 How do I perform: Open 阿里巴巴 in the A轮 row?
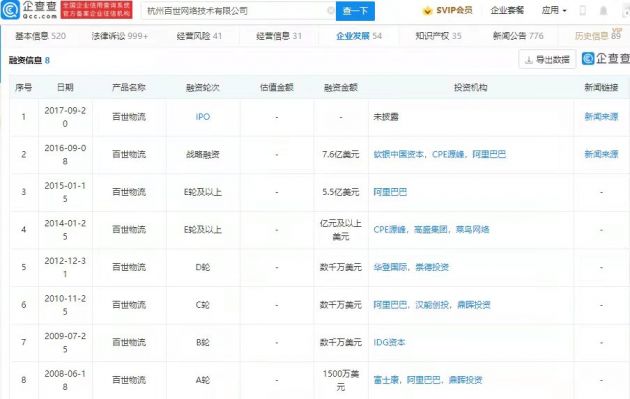(x=423, y=380)
